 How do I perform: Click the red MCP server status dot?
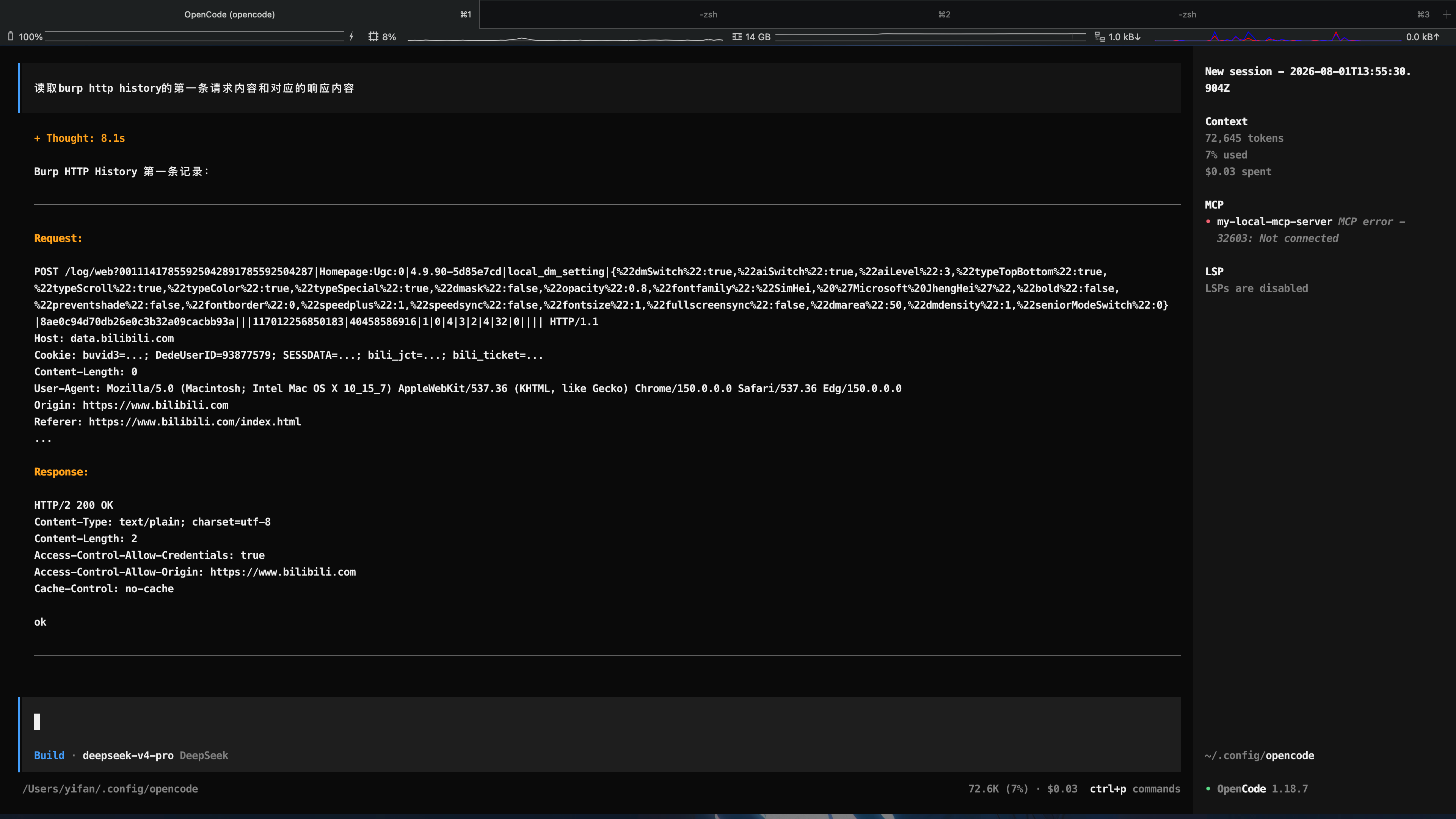pyautogui.click(x=1208, y=221)
